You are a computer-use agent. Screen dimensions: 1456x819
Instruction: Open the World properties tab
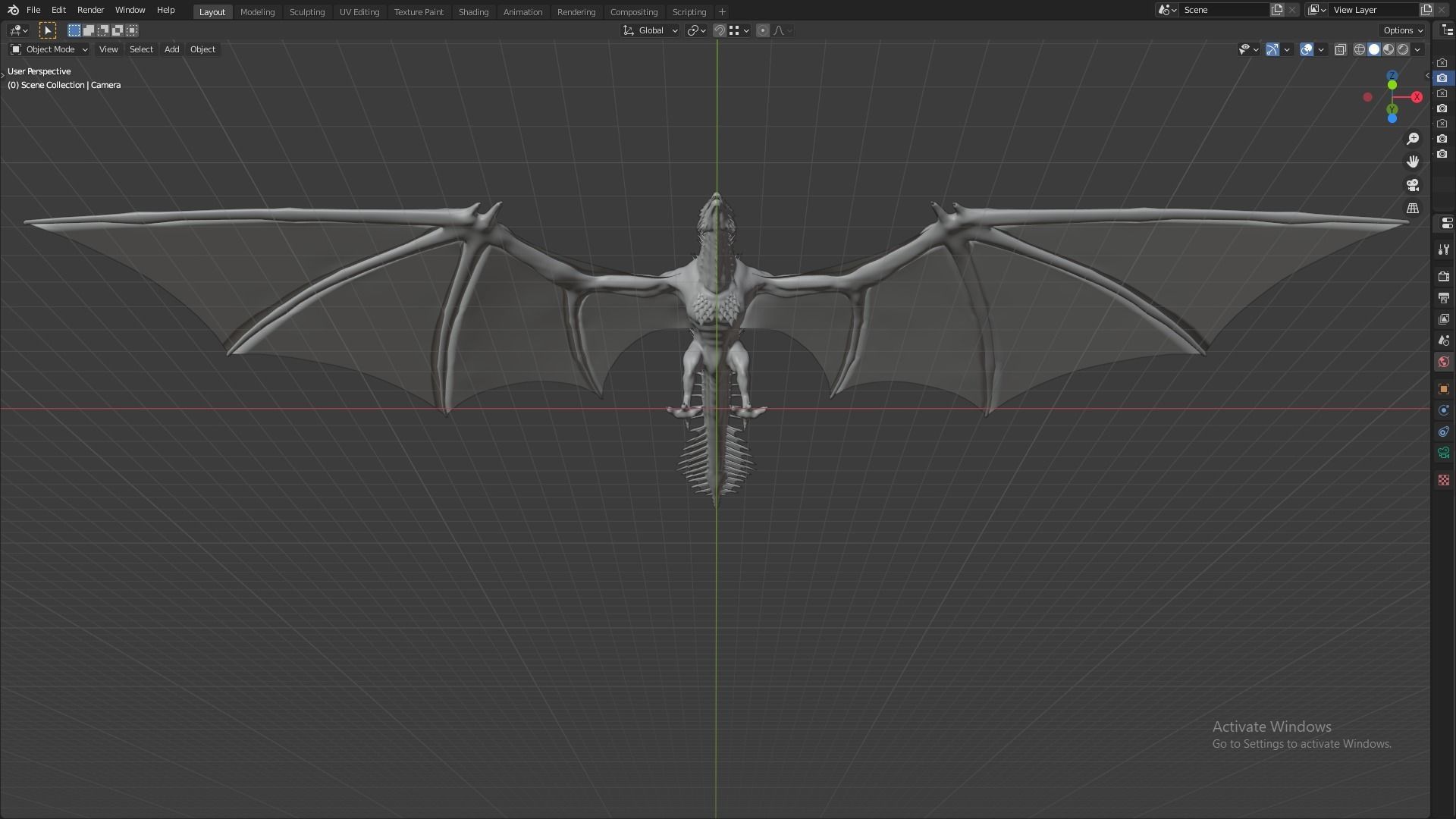[1444, 362]
